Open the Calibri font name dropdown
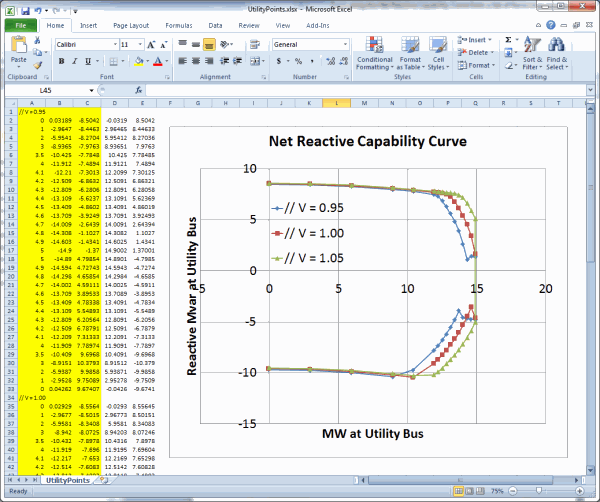Screen dimensions: 600x502 click(x=115, y=44)
